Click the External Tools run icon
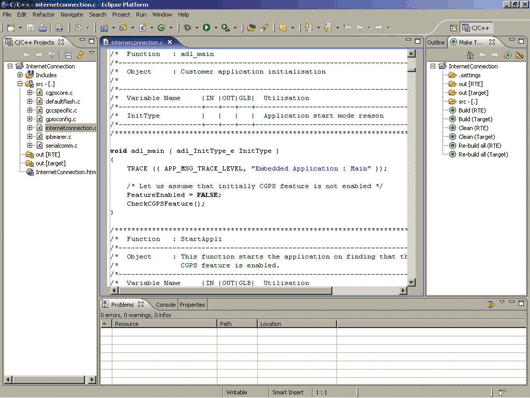This screenshot has height=398, width=530. pos(225,28)
